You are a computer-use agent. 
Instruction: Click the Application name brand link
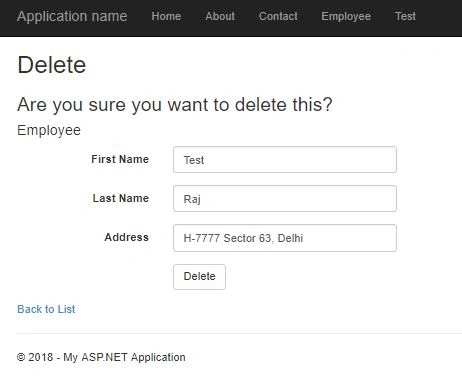pyautogui.click(x=72, y=16)
